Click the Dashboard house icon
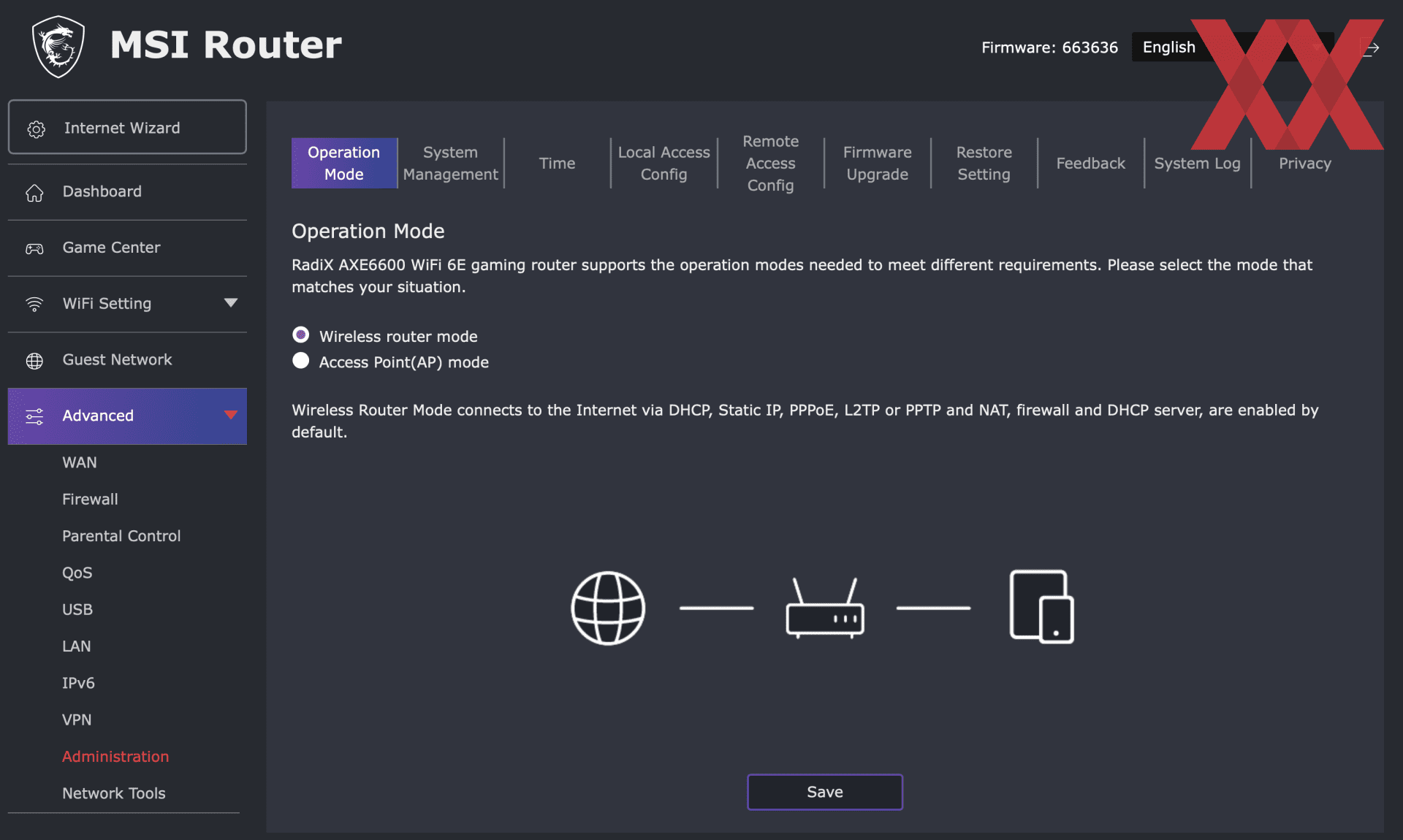Image resolution: width=1403 pixels, height=840 pixels. click(34, 193)
